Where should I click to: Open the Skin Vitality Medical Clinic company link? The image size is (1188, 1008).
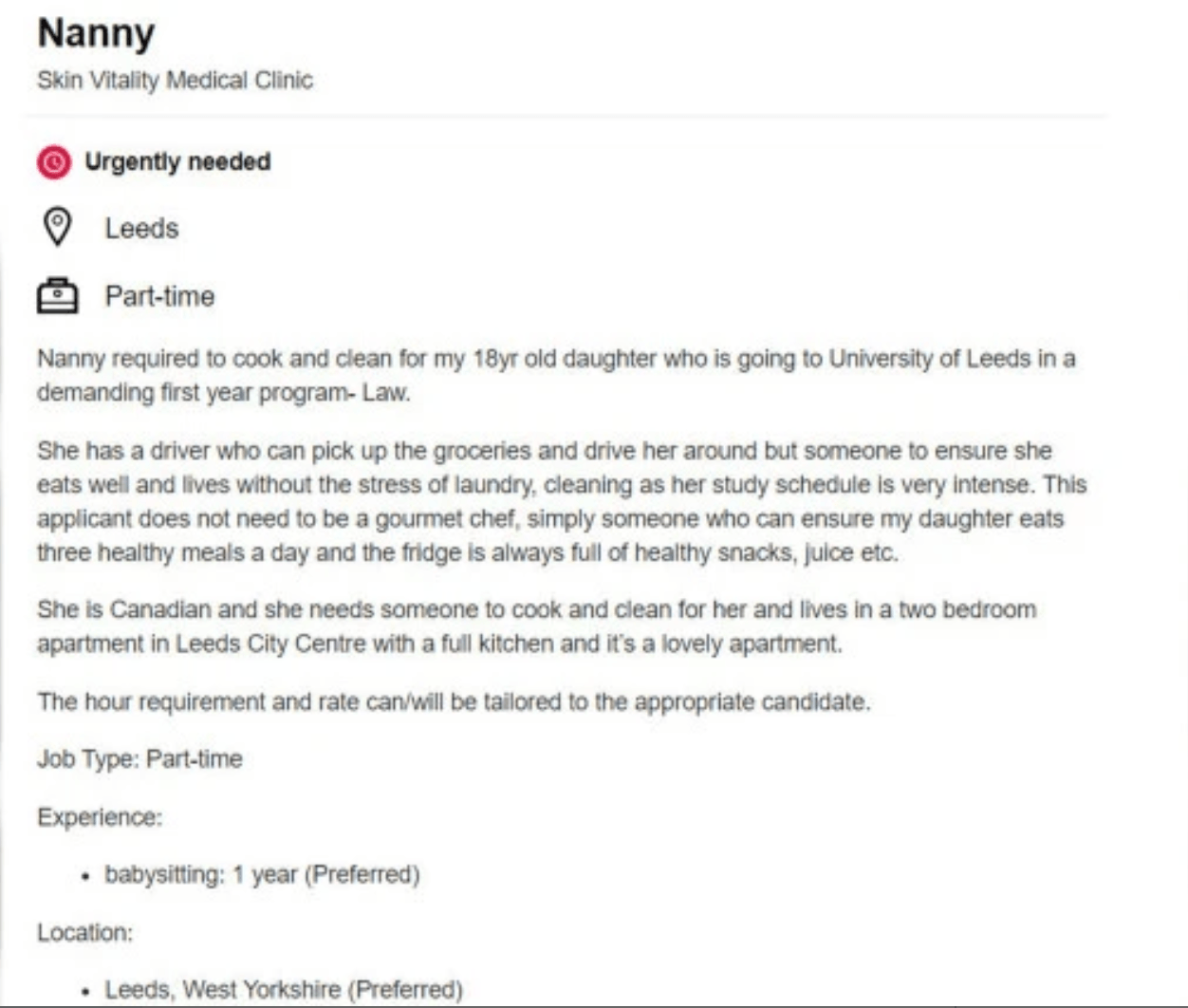pos(175,80)
